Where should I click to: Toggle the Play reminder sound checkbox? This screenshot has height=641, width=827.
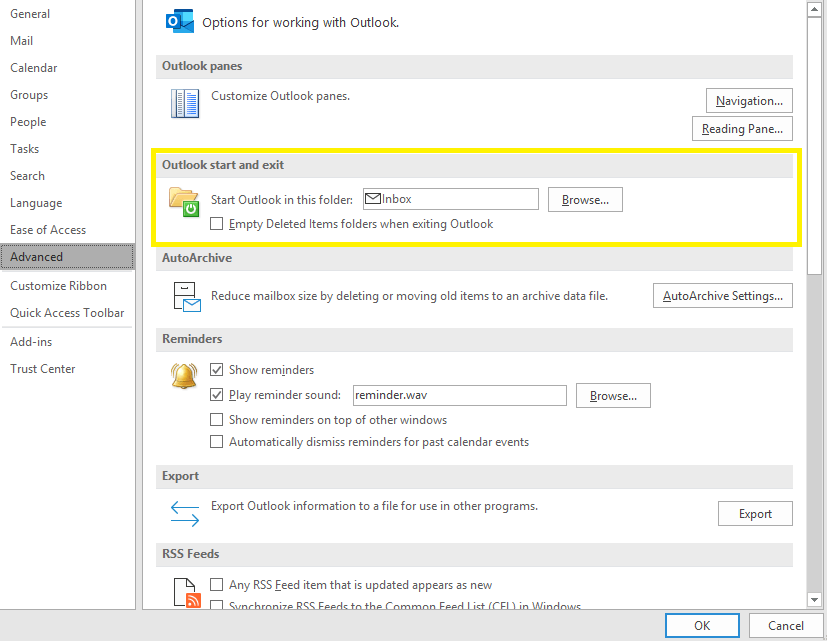[x=216, y=395]
